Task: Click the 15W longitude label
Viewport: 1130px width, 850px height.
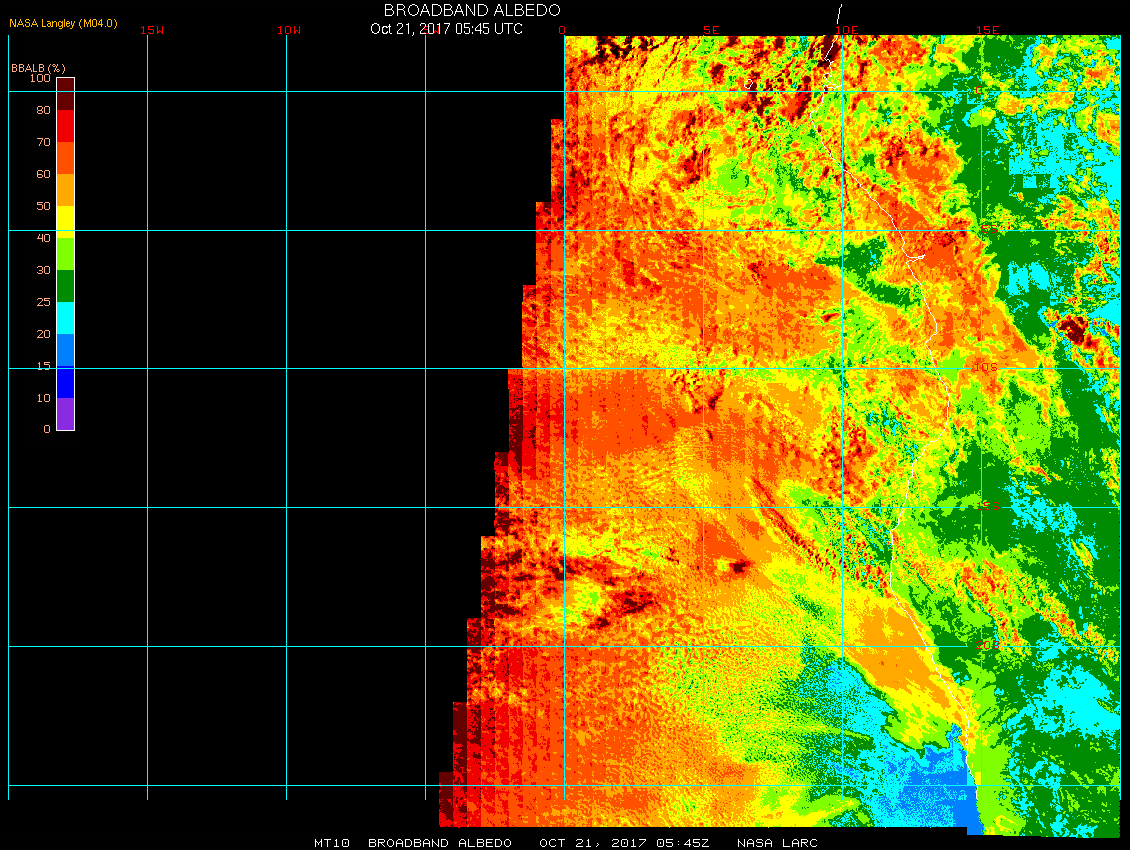Action: 152,30
